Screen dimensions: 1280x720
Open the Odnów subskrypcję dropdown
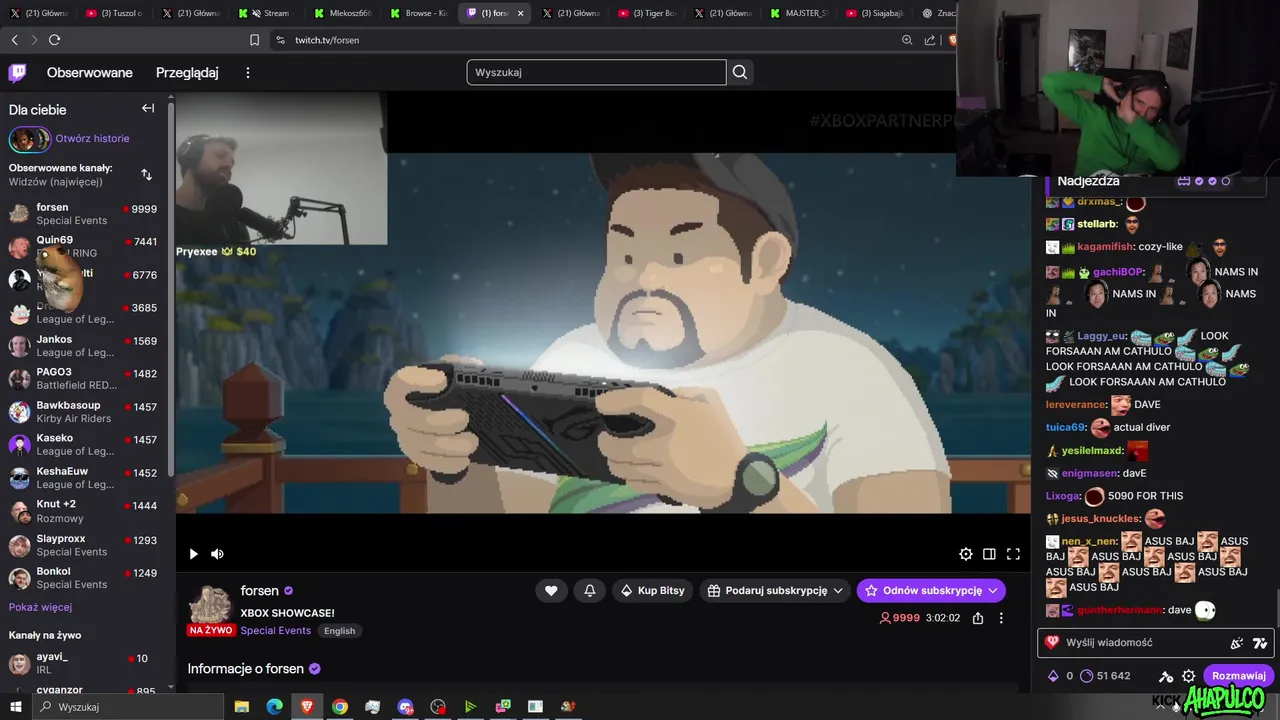tap(931, 590)
